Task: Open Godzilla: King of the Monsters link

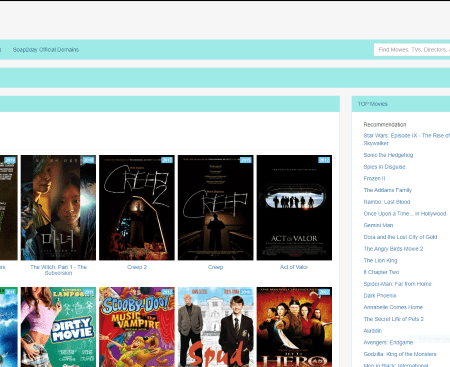Action: coord(400,354)
